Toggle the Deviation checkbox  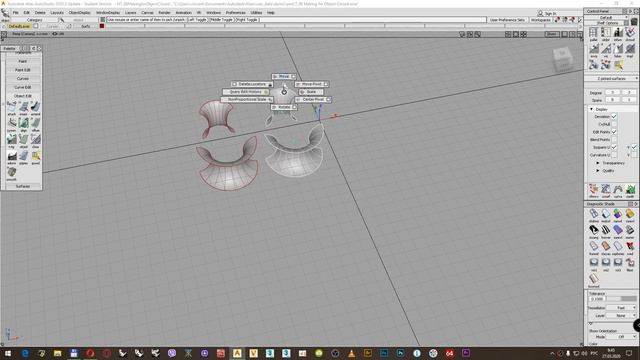point(614,116)
